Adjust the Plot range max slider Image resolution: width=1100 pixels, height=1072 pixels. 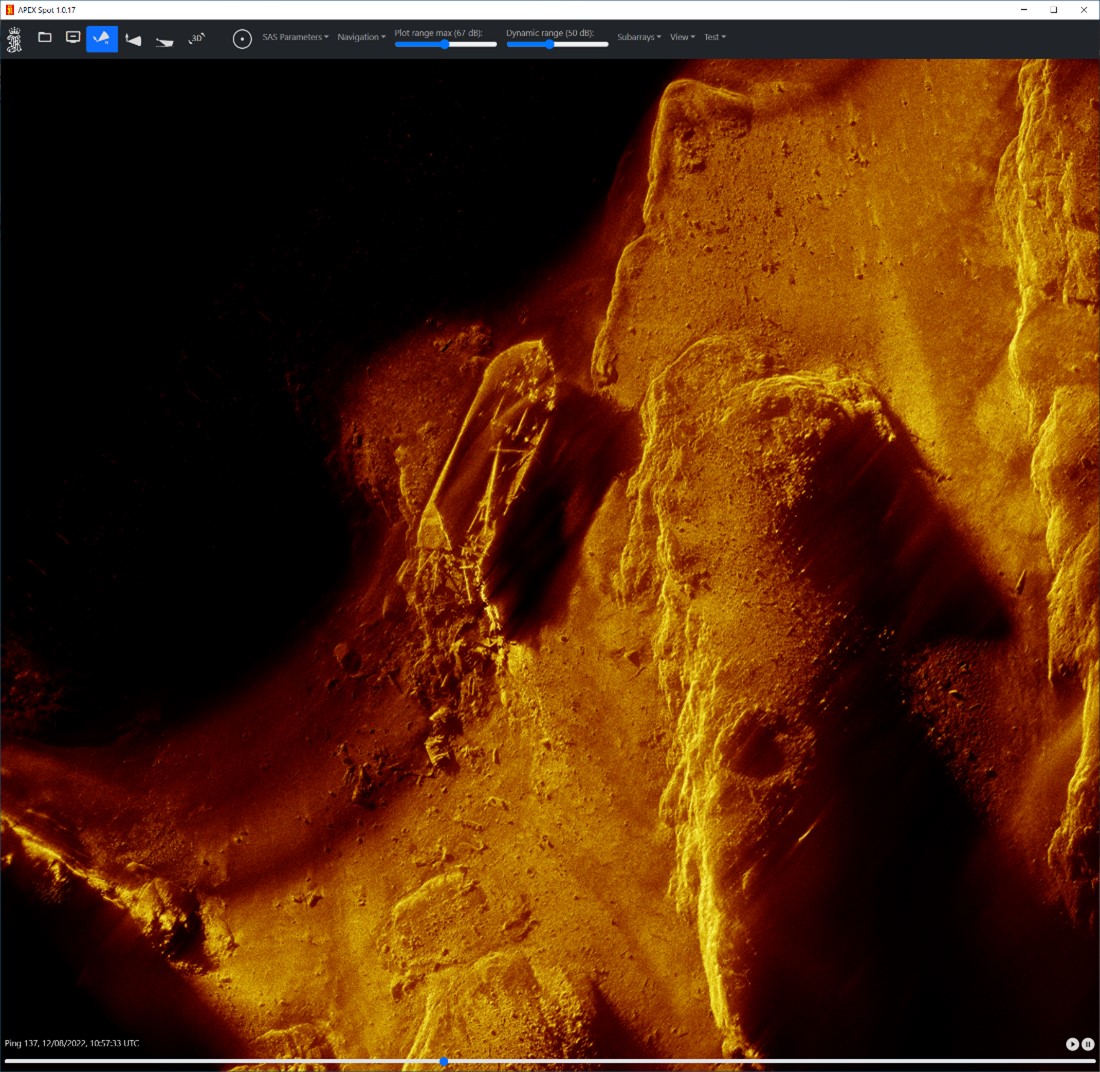pos(445,44)
